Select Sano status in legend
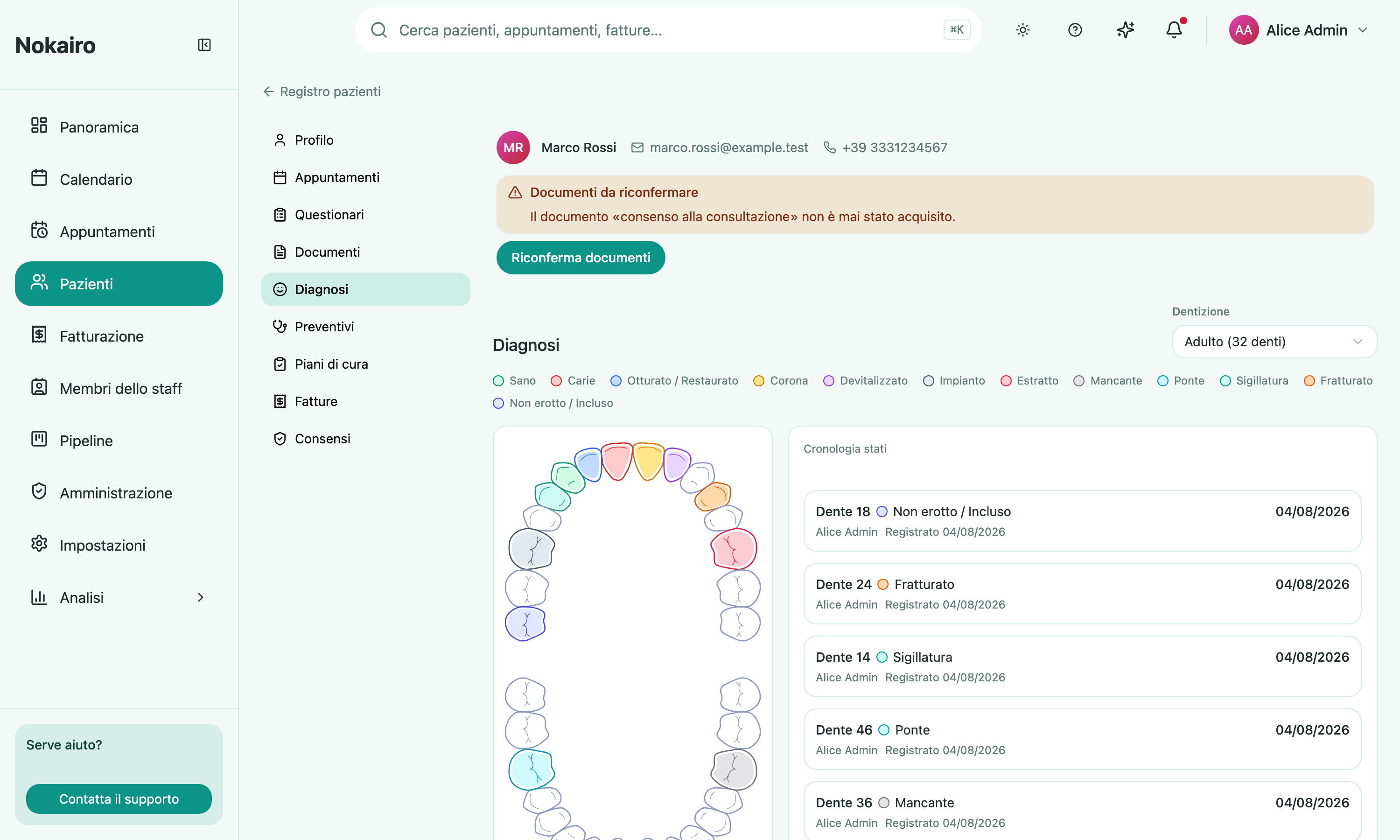Viewport: 1400px width, 840px height. (514, 380)
